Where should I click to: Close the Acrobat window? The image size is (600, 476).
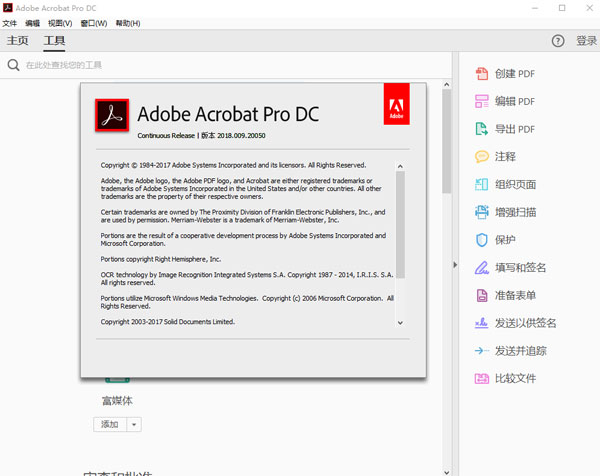tap(590, 8)
